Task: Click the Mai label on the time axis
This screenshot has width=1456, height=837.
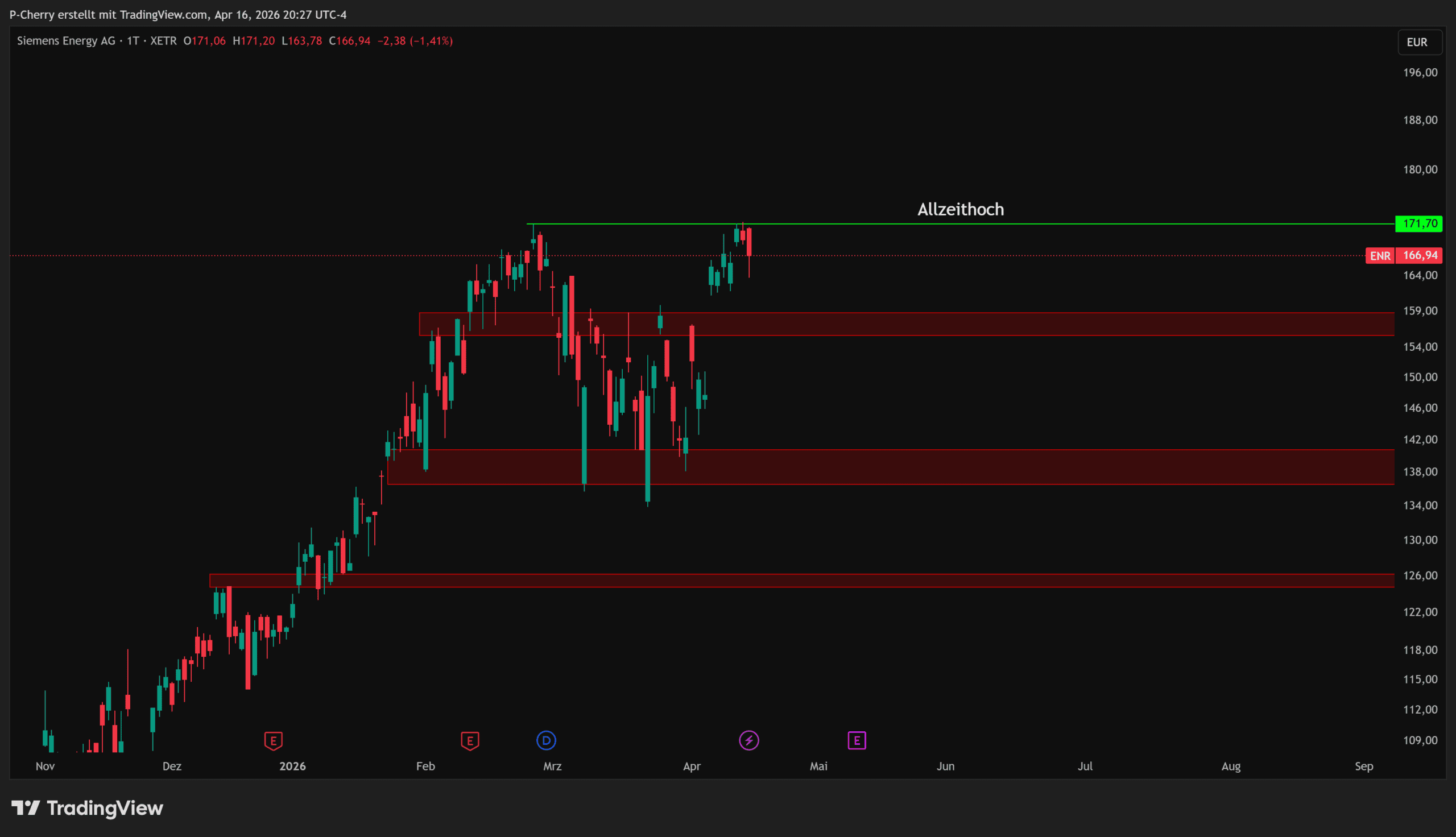Action: (x=818, y=766)
